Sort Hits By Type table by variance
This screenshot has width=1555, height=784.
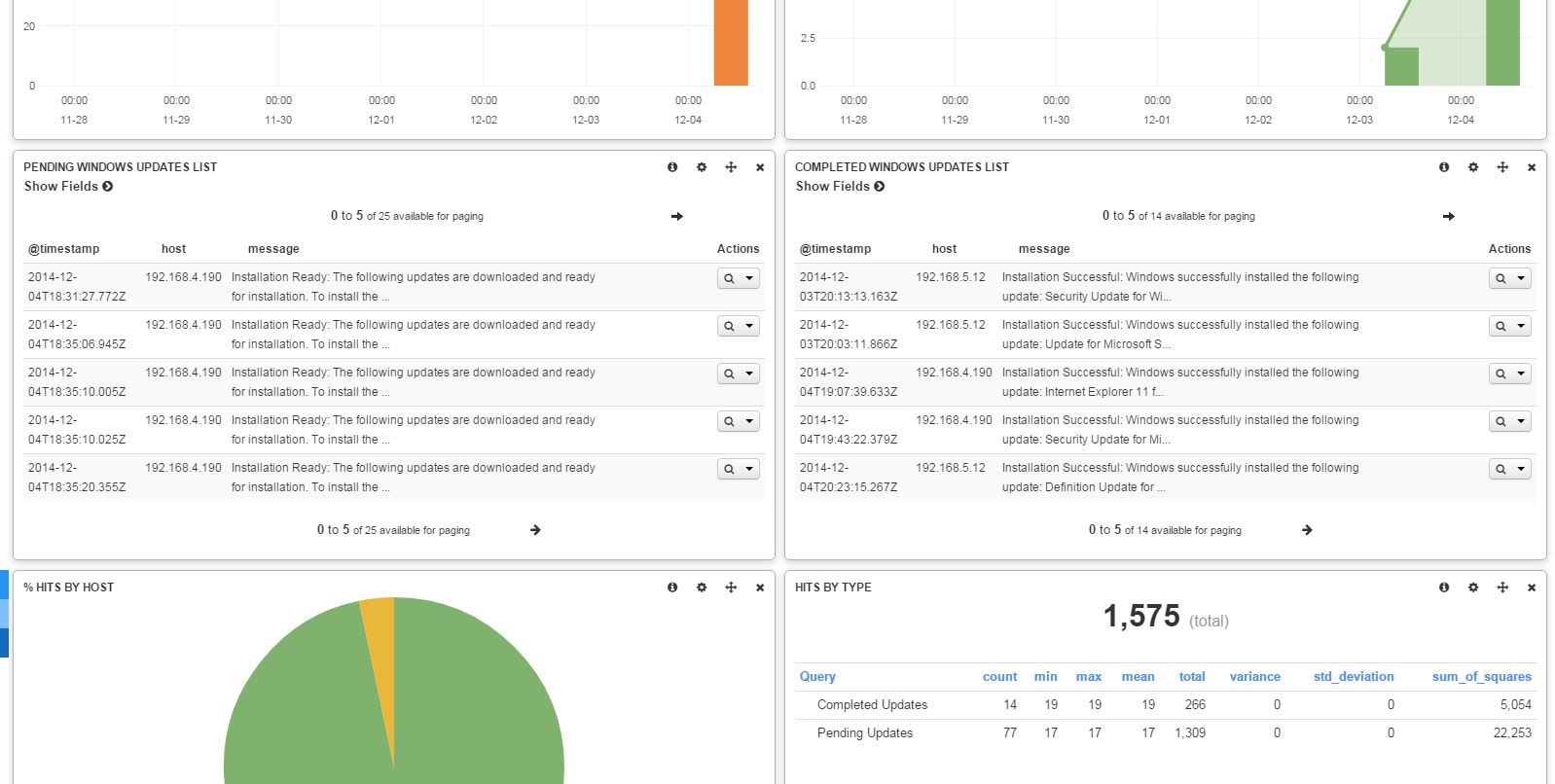[1255, 676]
